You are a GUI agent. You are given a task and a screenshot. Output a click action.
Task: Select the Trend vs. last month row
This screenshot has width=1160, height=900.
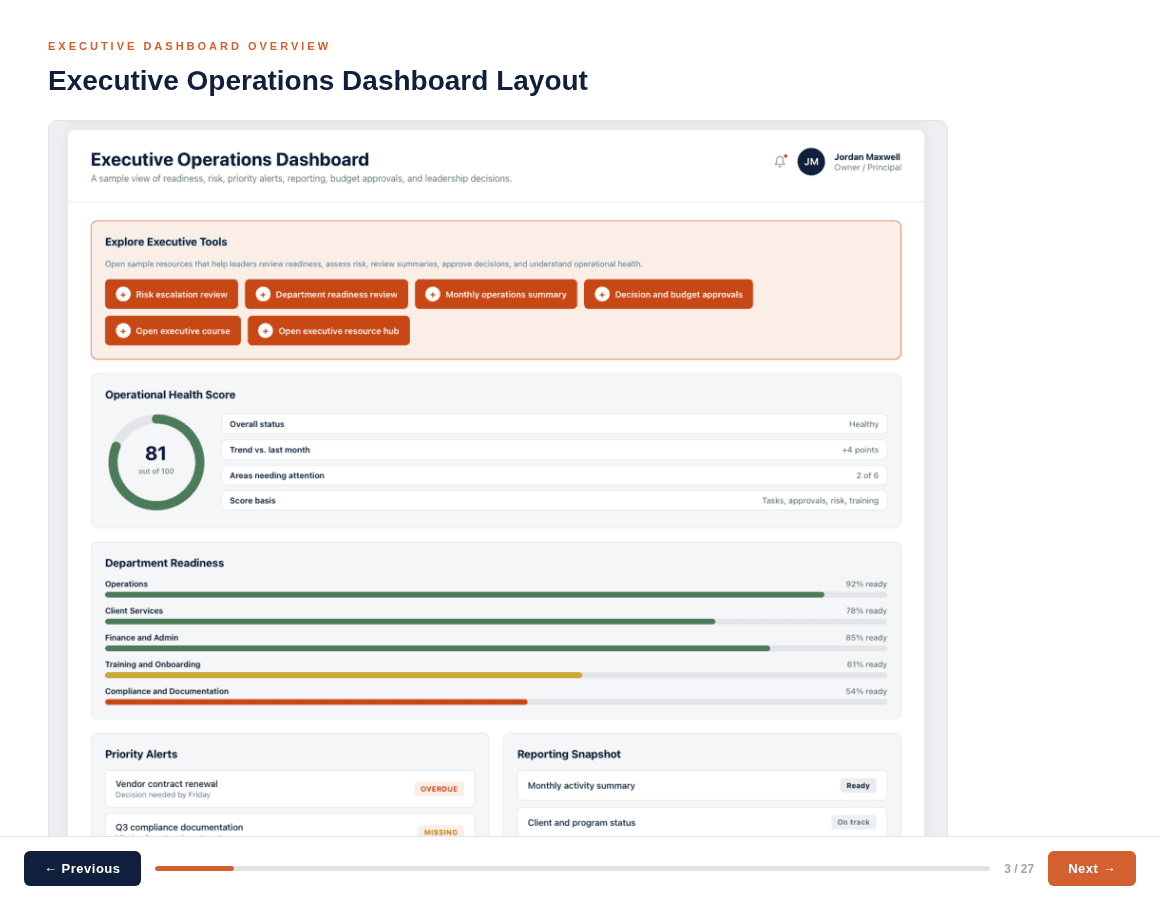(x=554, y=450)
